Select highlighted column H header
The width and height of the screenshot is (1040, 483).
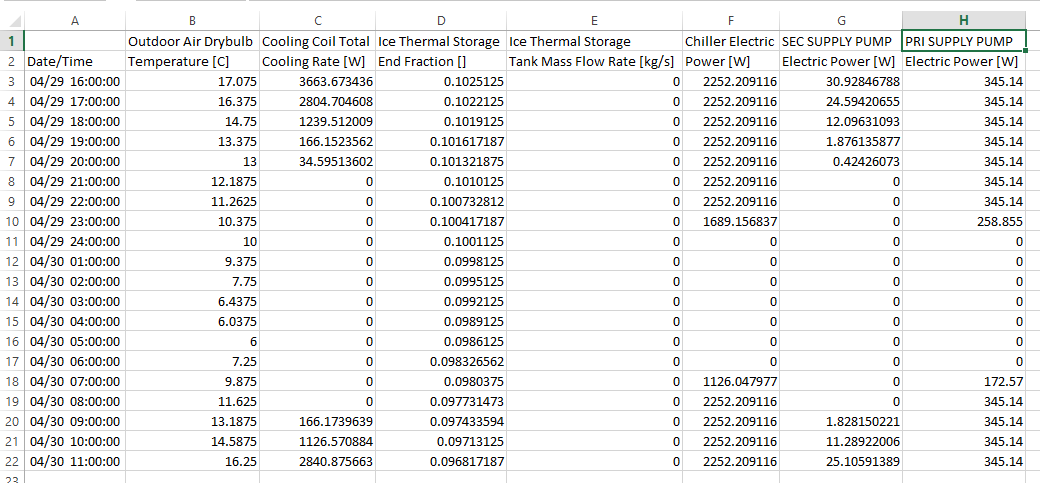coord(964,21)
